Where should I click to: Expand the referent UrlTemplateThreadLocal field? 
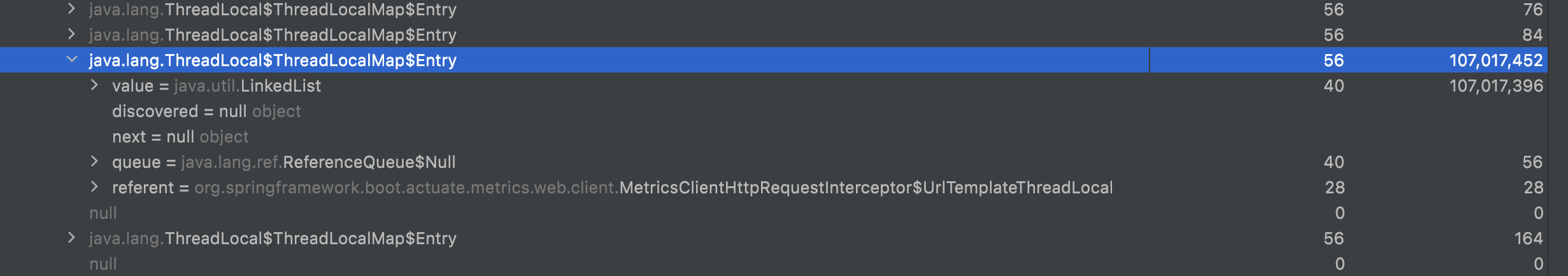tap(94, 187)
